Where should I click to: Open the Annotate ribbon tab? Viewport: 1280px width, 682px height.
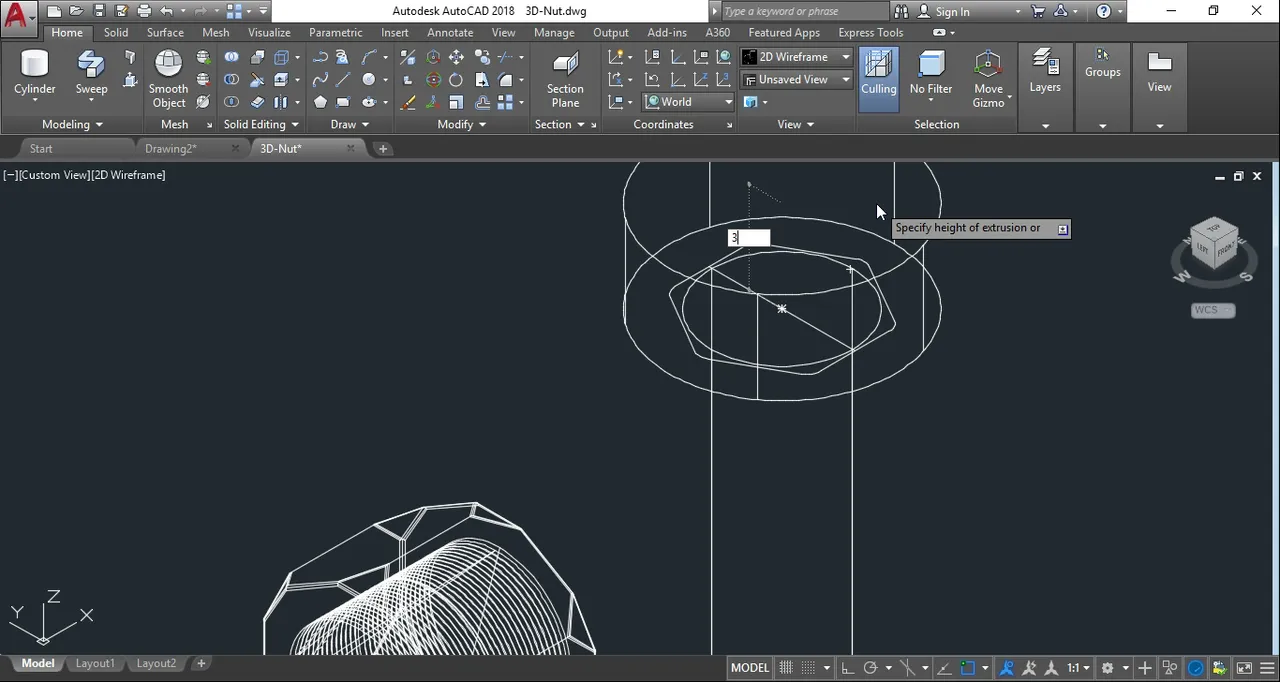[450, 32]
